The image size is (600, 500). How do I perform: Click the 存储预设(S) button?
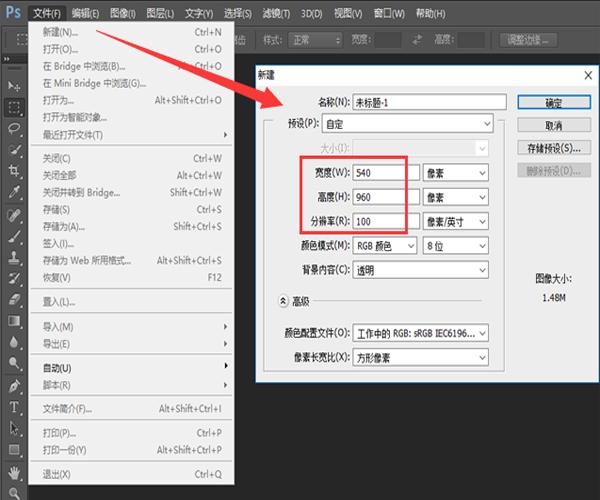(553, 148)
